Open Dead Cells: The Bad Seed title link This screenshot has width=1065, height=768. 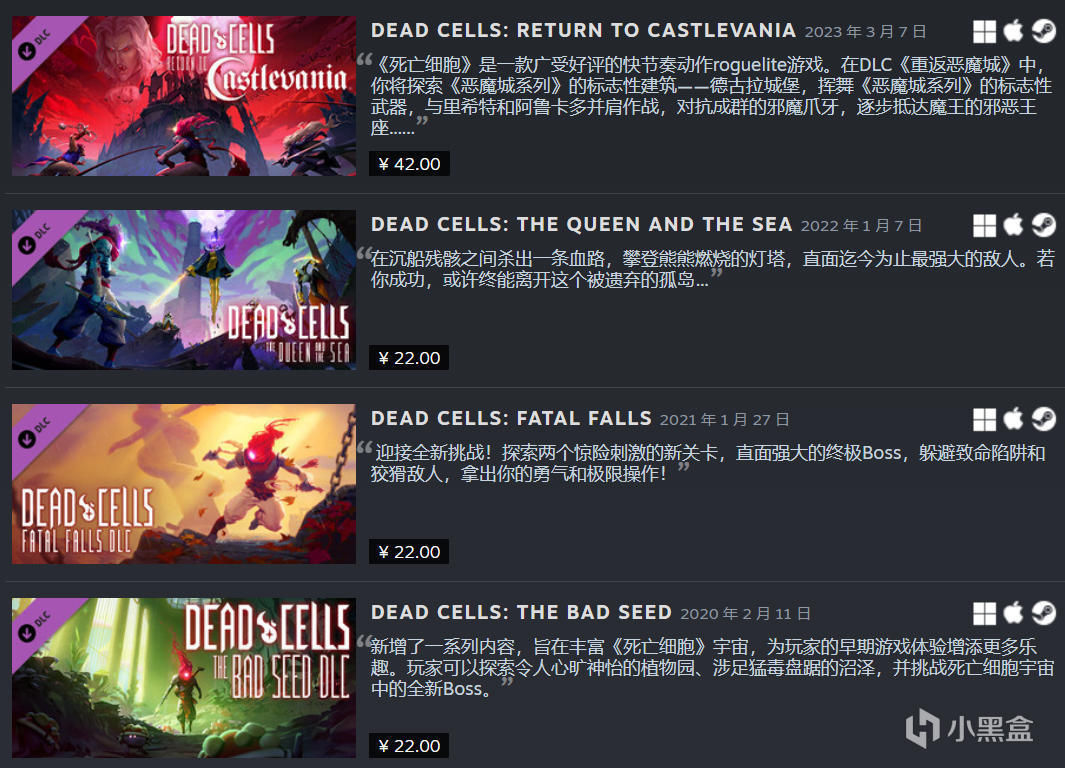click(x=522, y=612)
